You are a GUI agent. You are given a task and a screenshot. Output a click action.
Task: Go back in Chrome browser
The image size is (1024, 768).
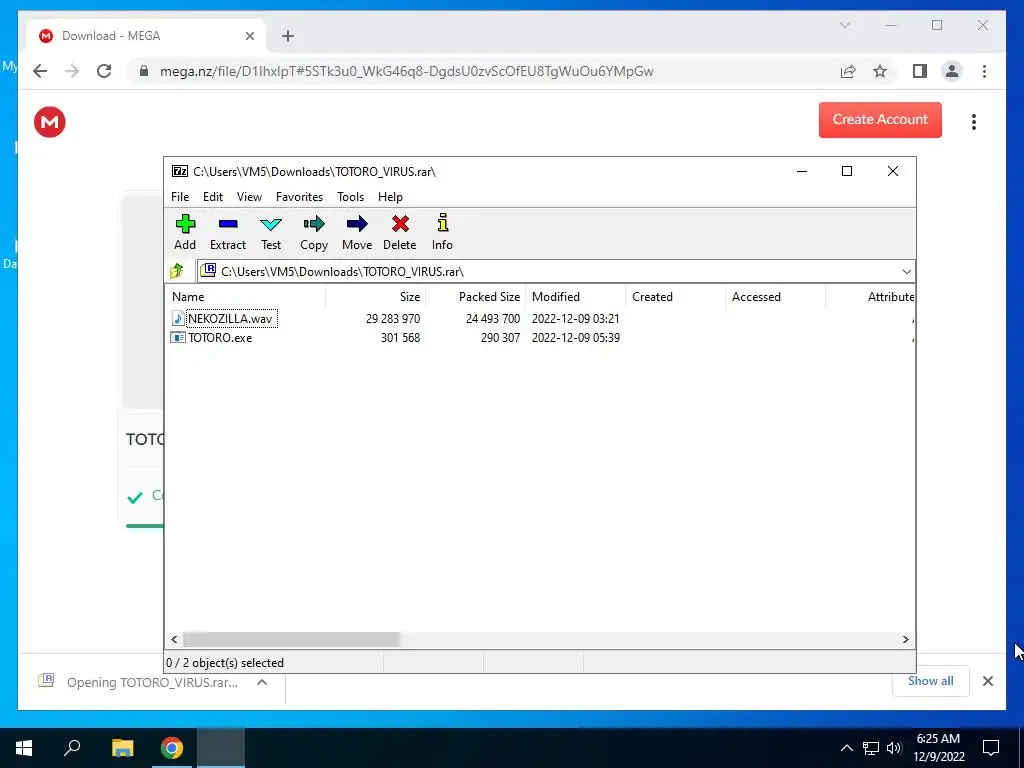click(x=40, y=71)
